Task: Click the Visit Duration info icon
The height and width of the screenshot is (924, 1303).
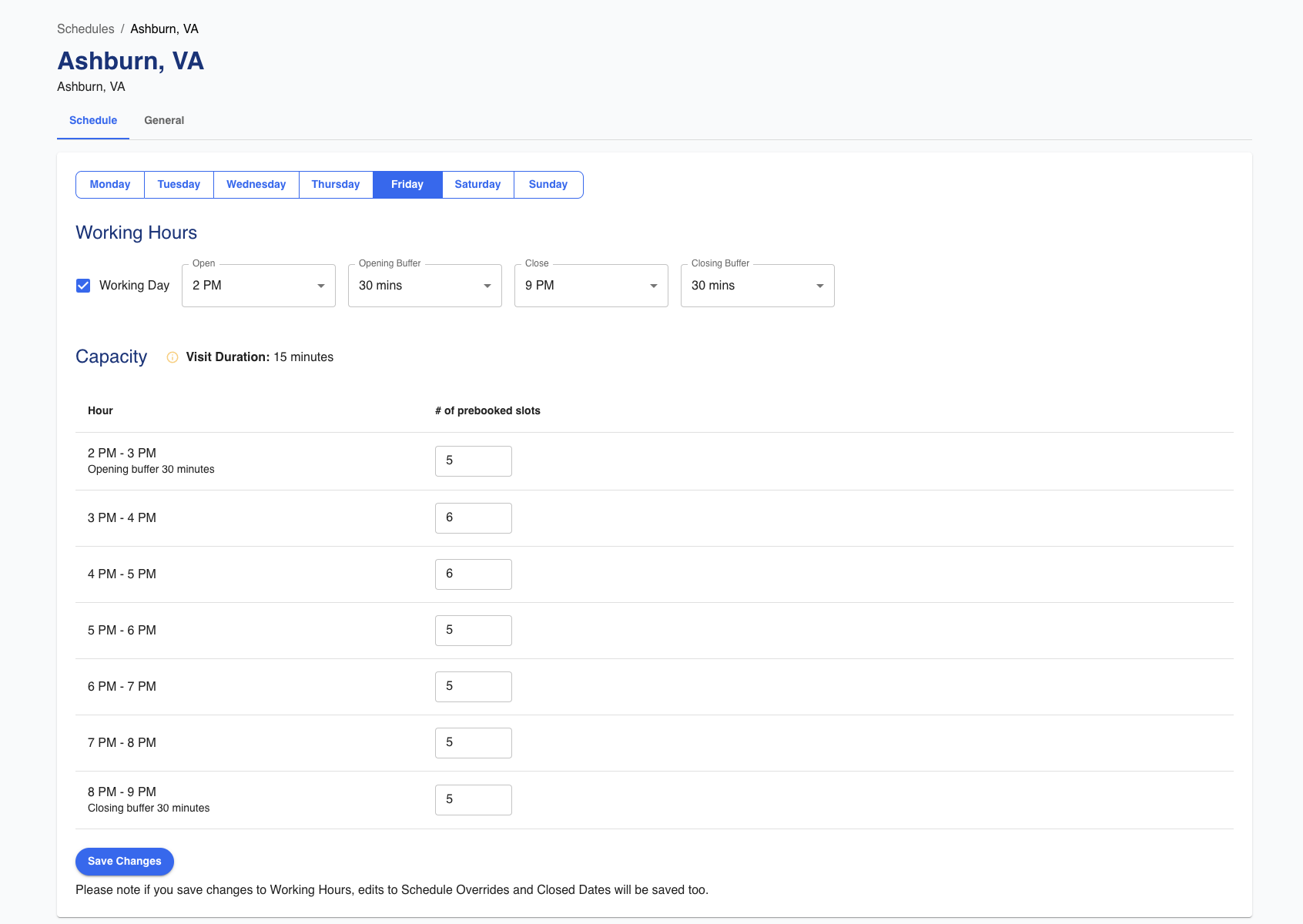Action: [173, 357]
